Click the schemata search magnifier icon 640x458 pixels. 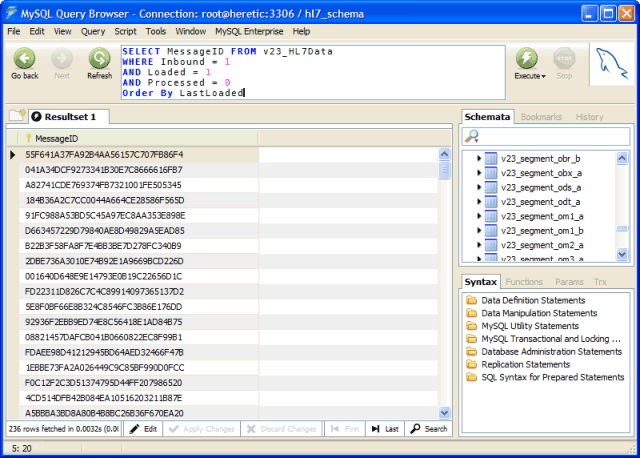tap(472, 136)
